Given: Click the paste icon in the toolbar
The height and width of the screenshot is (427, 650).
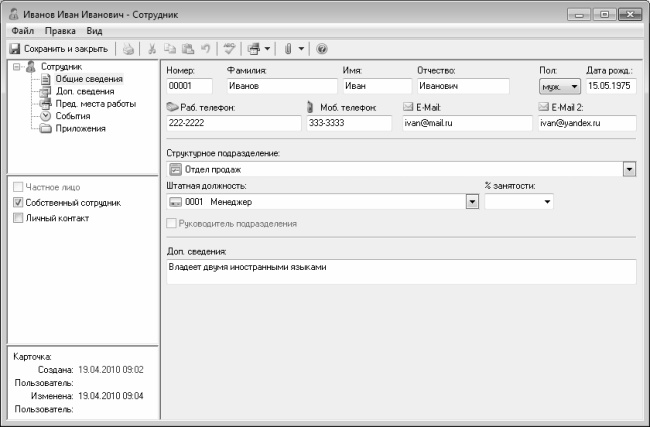Looking at the screenshot, I should coord(187,48).
